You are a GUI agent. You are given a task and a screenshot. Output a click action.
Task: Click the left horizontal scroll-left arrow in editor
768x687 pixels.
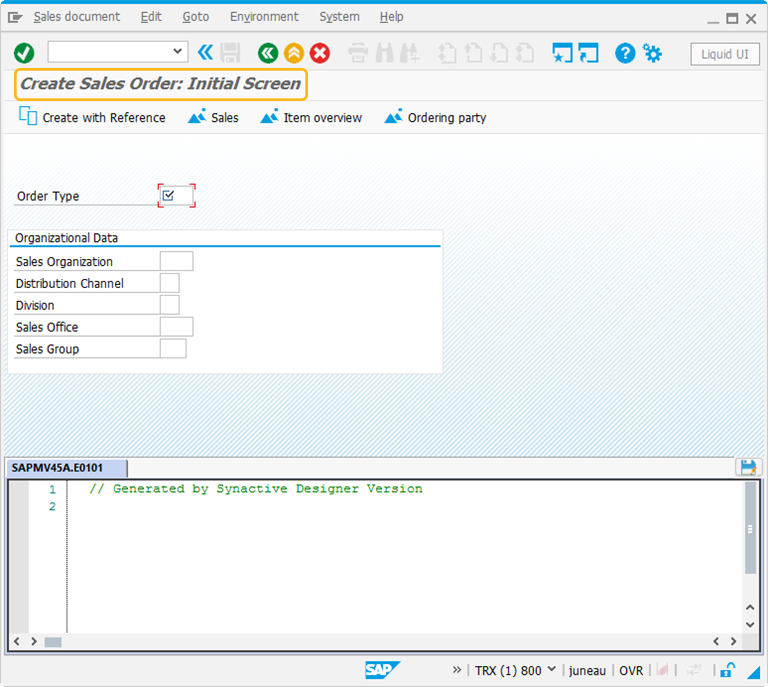[x=17, y=641]
